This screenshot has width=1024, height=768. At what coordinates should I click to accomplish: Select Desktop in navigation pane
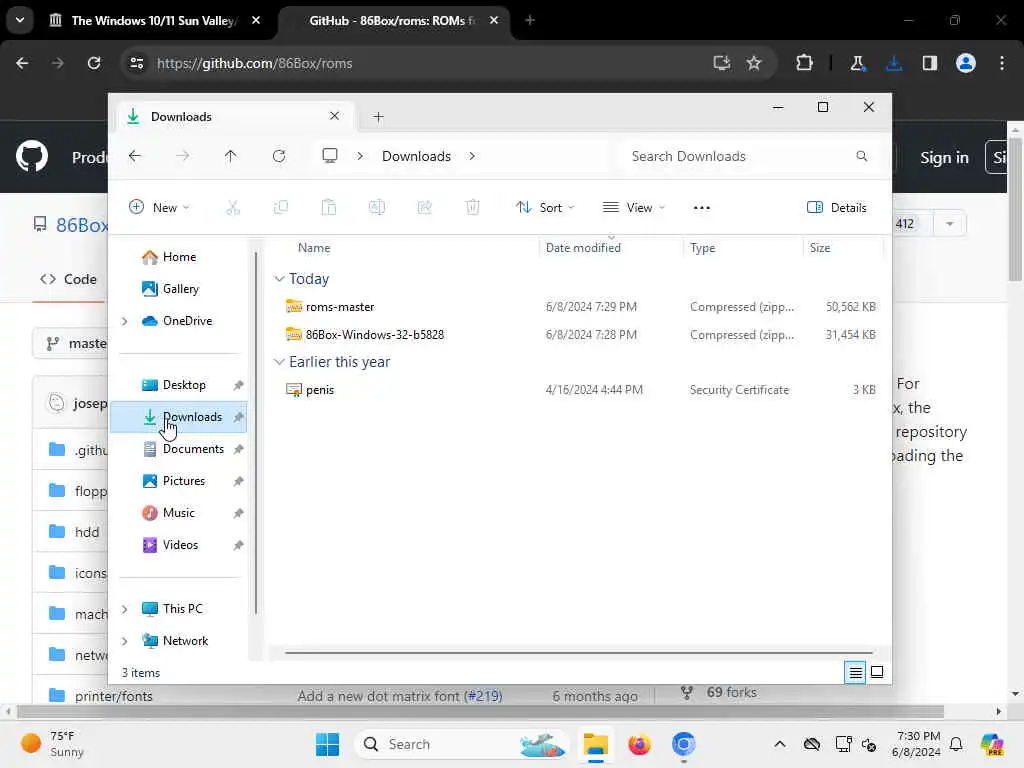[x=180, y=385]
